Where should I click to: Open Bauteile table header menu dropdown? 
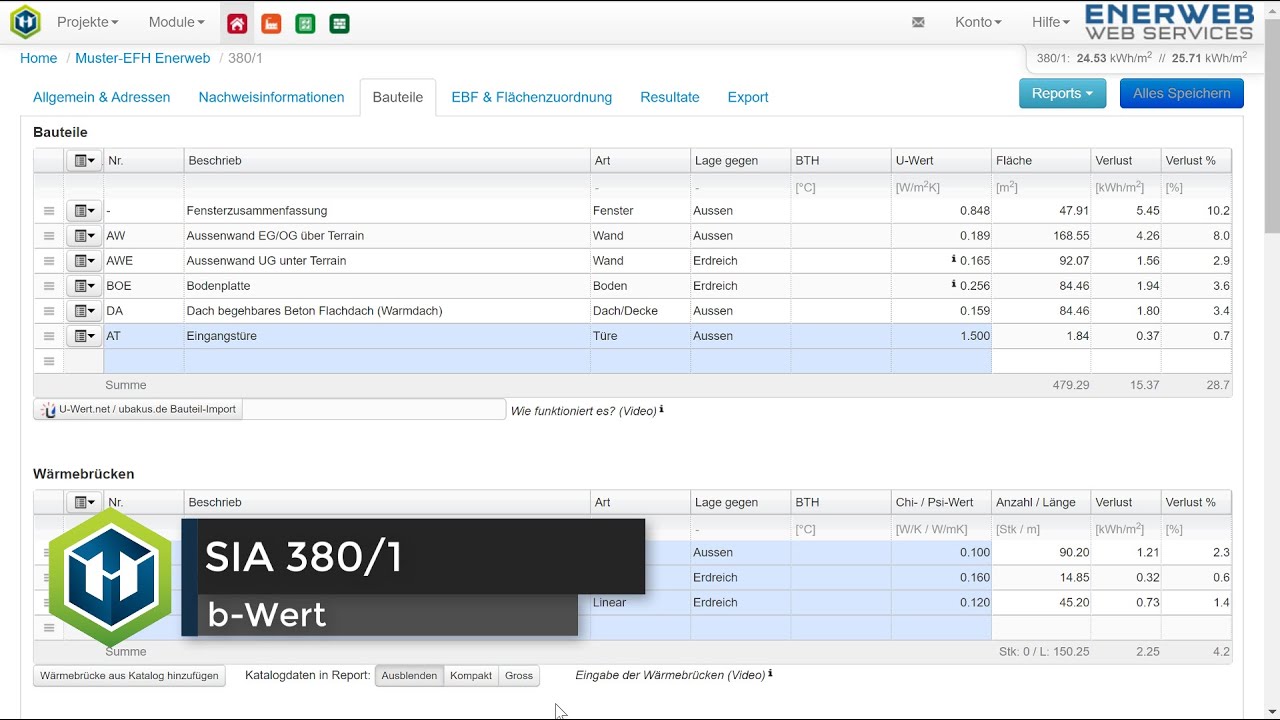(x=84, y=160)
